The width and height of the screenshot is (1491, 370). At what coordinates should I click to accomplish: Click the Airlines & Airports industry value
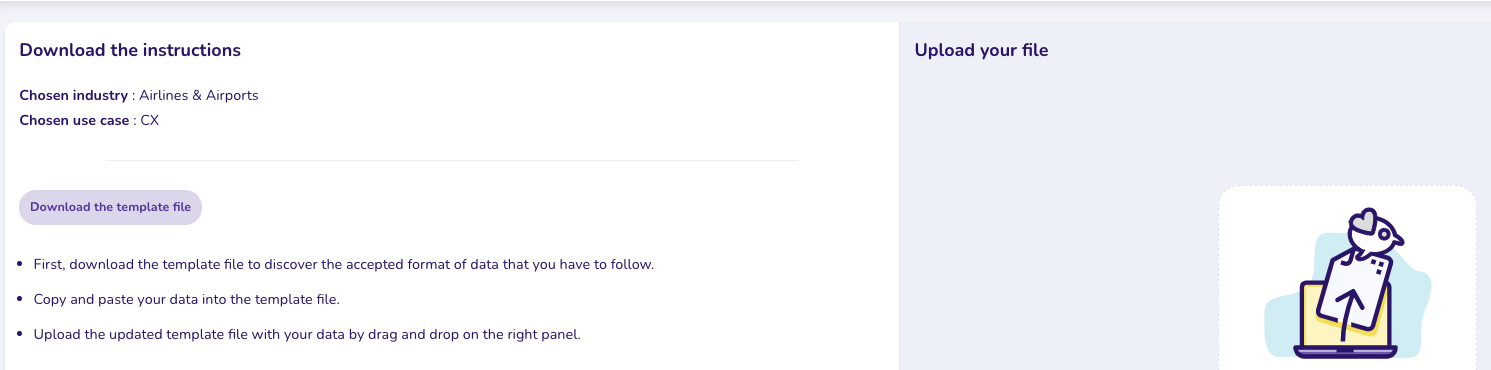tap(199, 96)
